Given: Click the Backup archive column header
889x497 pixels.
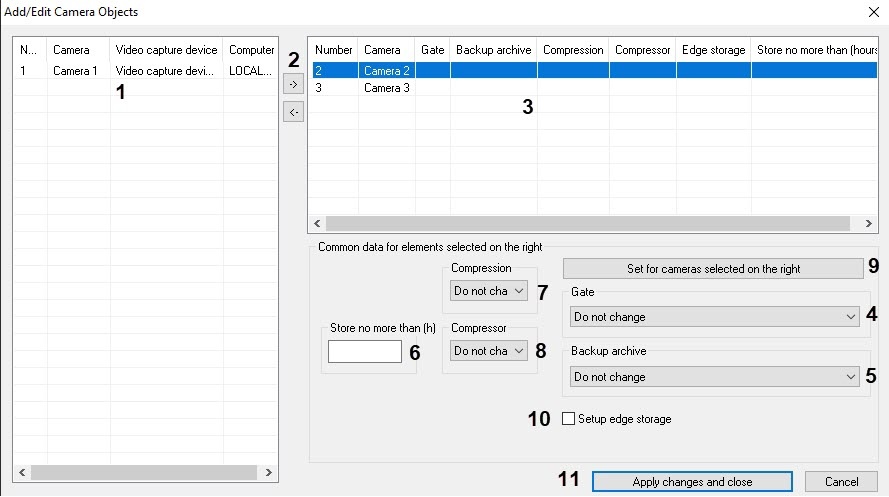Looking at the screenshot, I should (493, 49).
